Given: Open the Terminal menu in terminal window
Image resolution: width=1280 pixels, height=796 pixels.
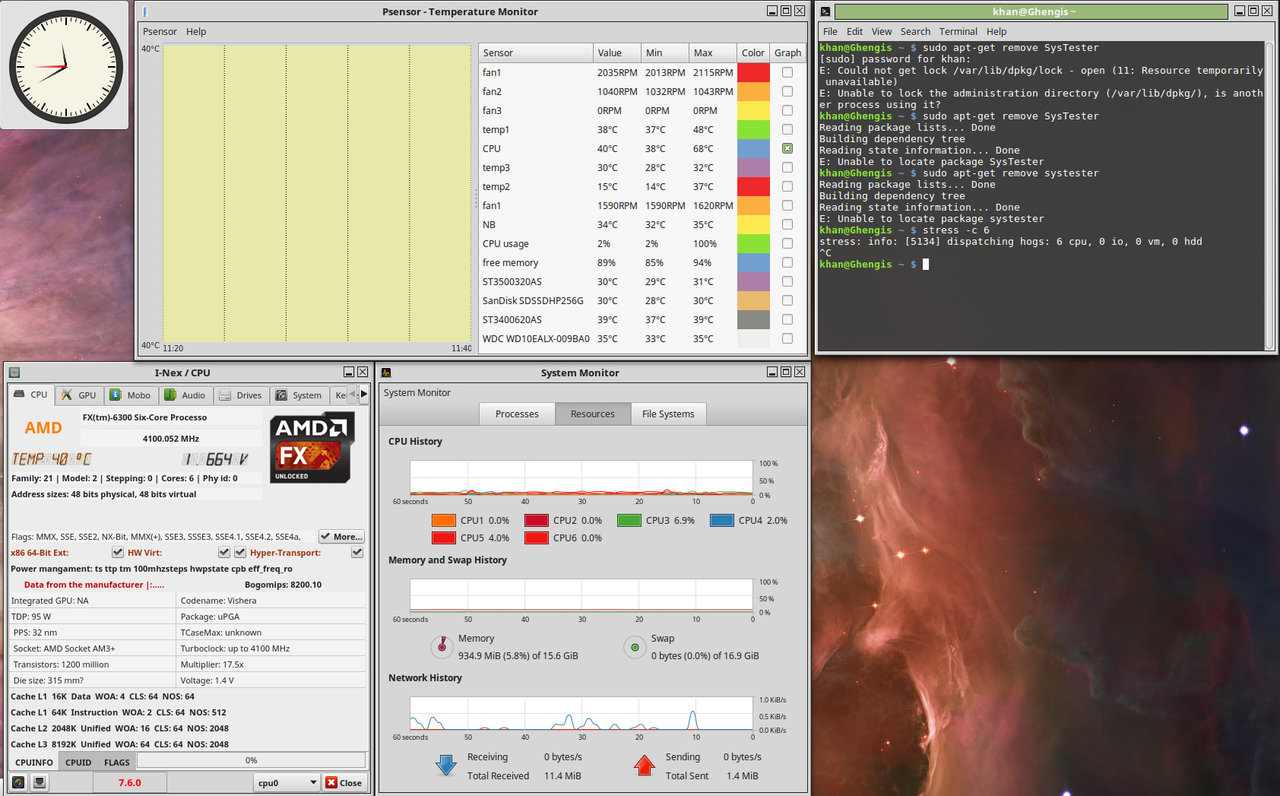Looking at the screenshot, I should click(x=958, y=31).
